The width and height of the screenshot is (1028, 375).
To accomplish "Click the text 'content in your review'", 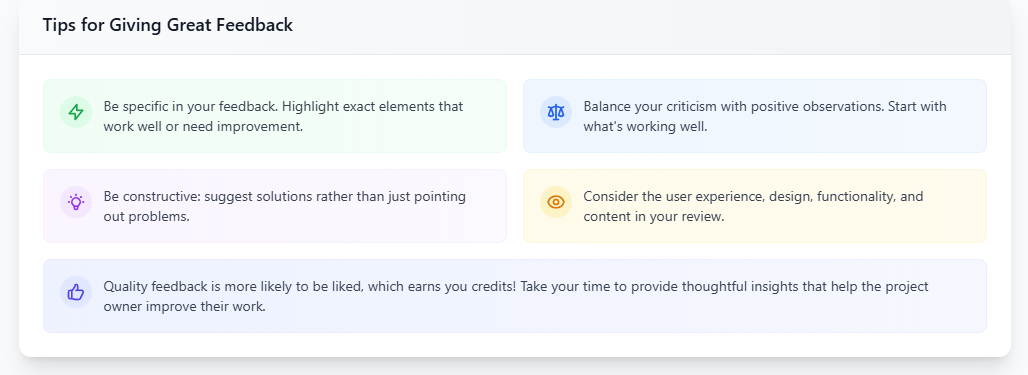I will pyautogui.click(x=654, y=216).
